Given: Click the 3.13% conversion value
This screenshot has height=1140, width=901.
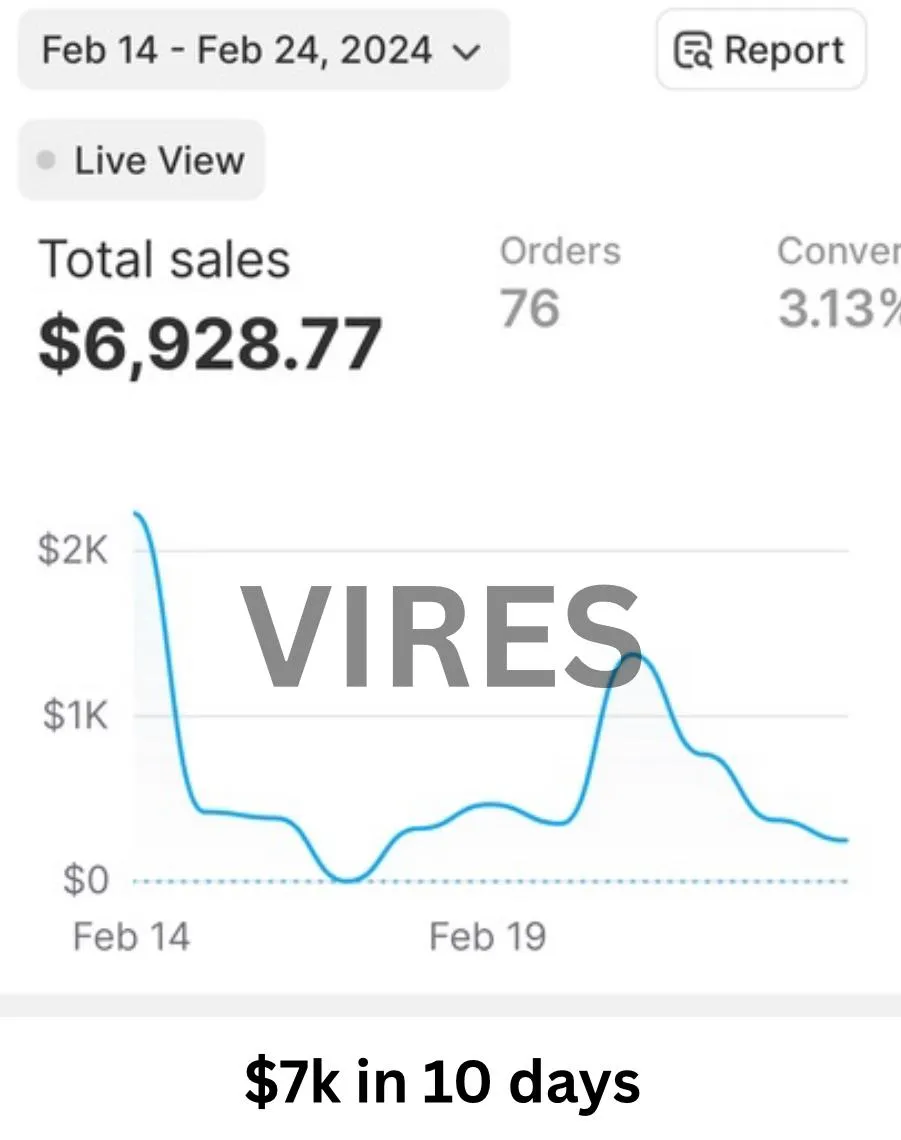Looking at the screenshot, I should click(x=838, y=308).
